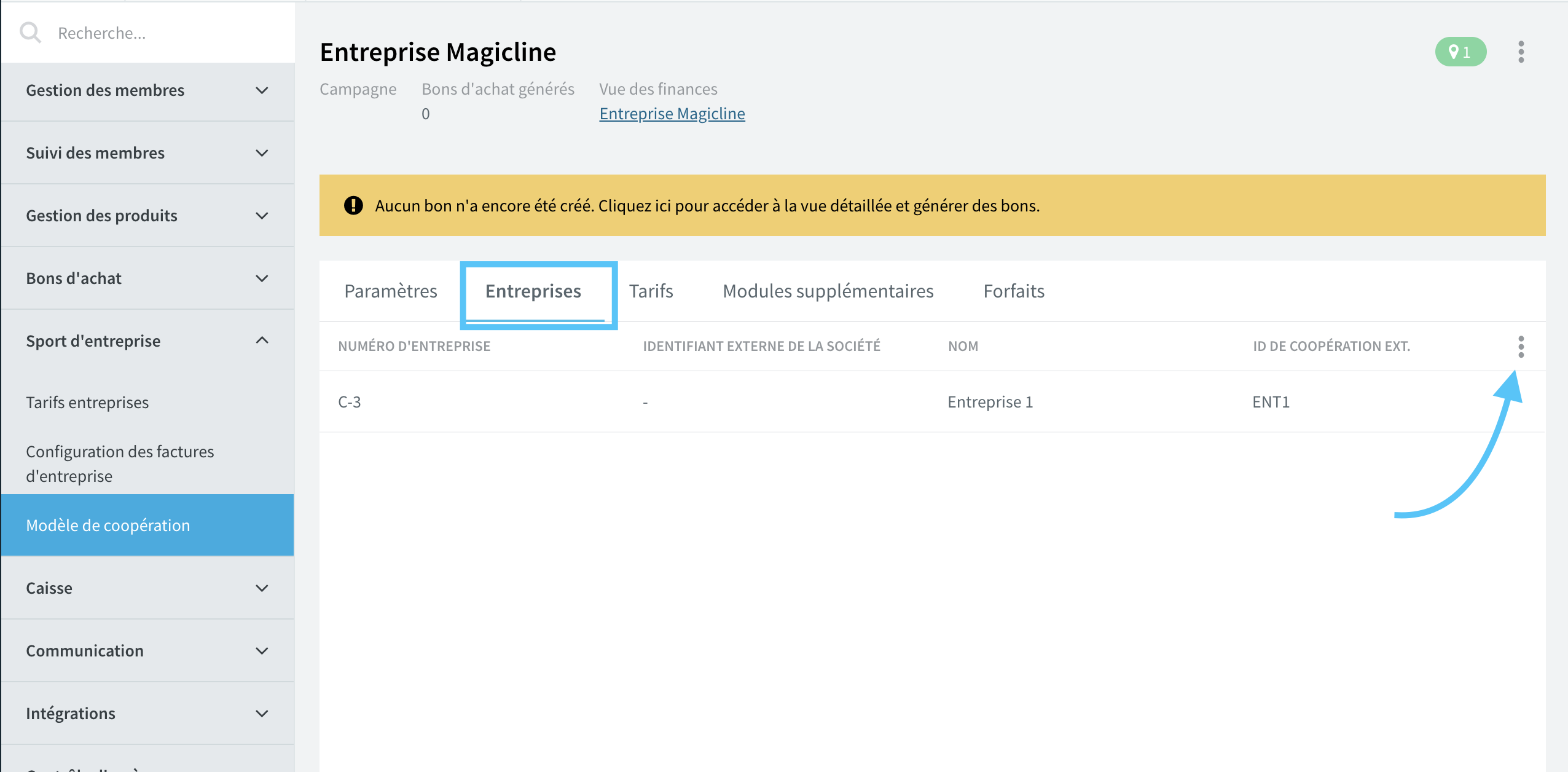Expand Intégrations section

pos(147,714)
